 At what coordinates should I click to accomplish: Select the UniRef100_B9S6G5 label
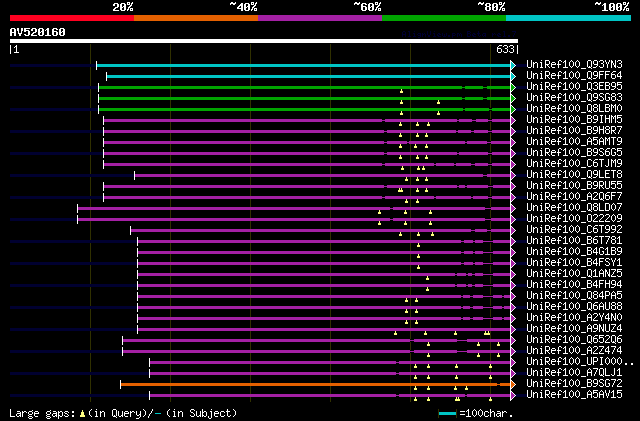574,153
